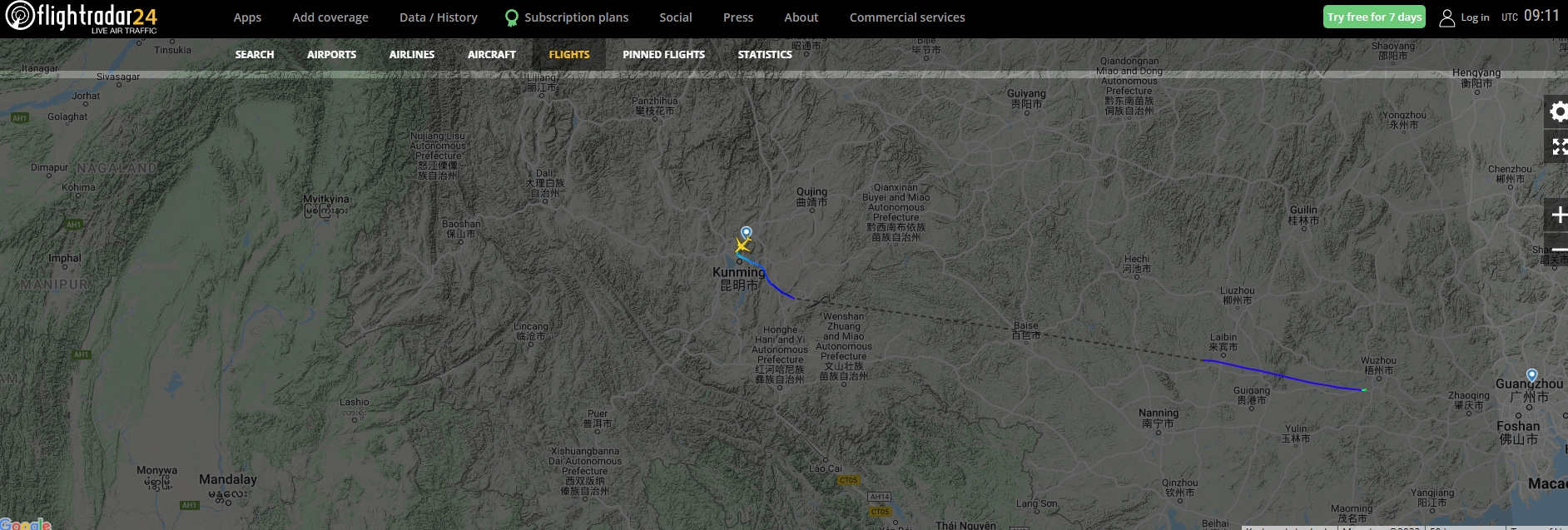Click the Subscription plans badge icon
The width and height of the screenshot is (1568, 530).
512,18
